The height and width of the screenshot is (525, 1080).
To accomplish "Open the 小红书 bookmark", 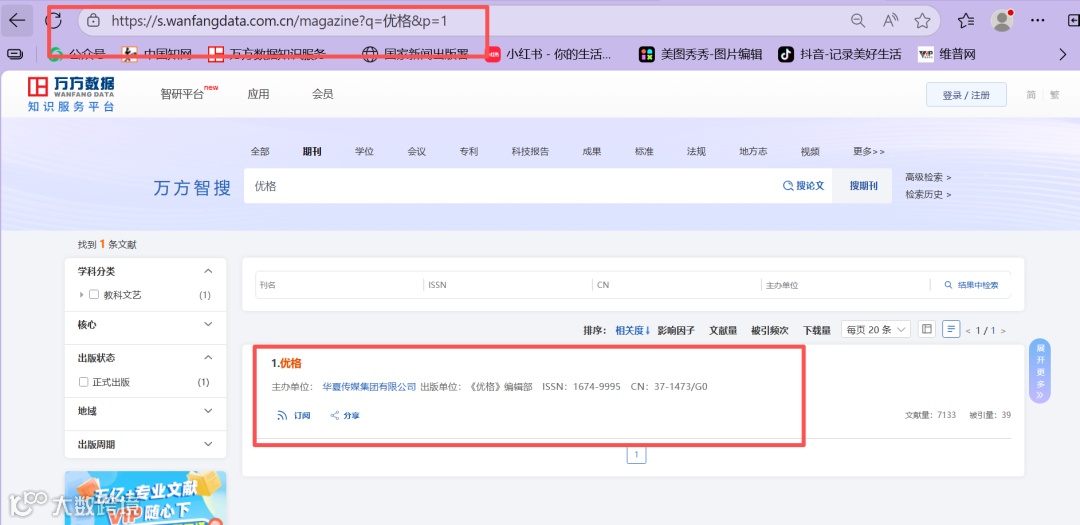I will 548,54.
